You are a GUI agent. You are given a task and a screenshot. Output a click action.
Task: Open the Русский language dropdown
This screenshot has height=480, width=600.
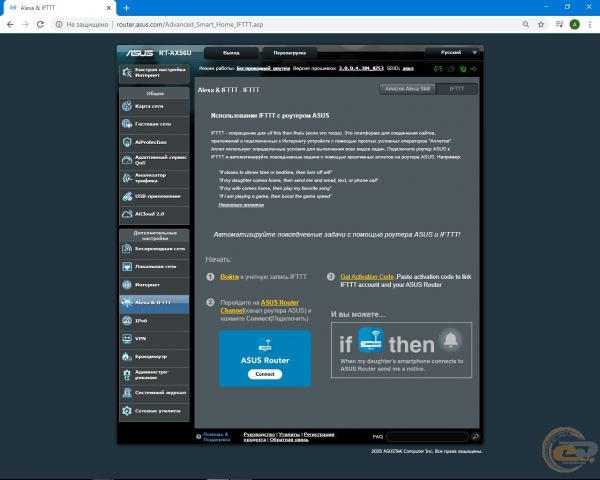(452, 52)
